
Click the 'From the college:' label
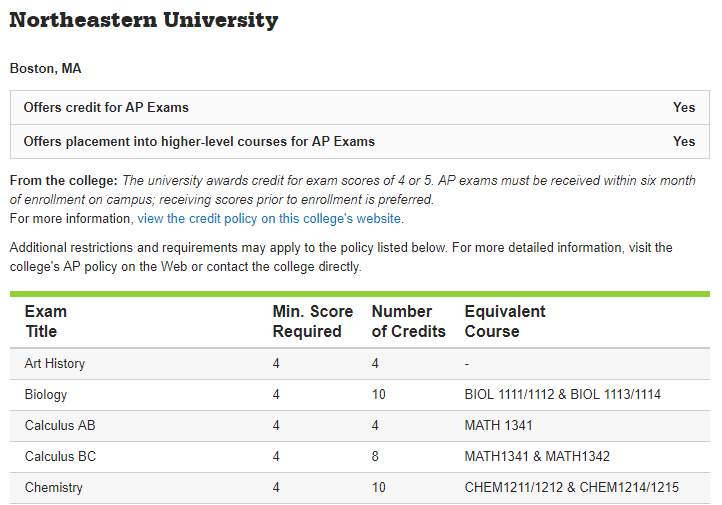tap(64, 180)
